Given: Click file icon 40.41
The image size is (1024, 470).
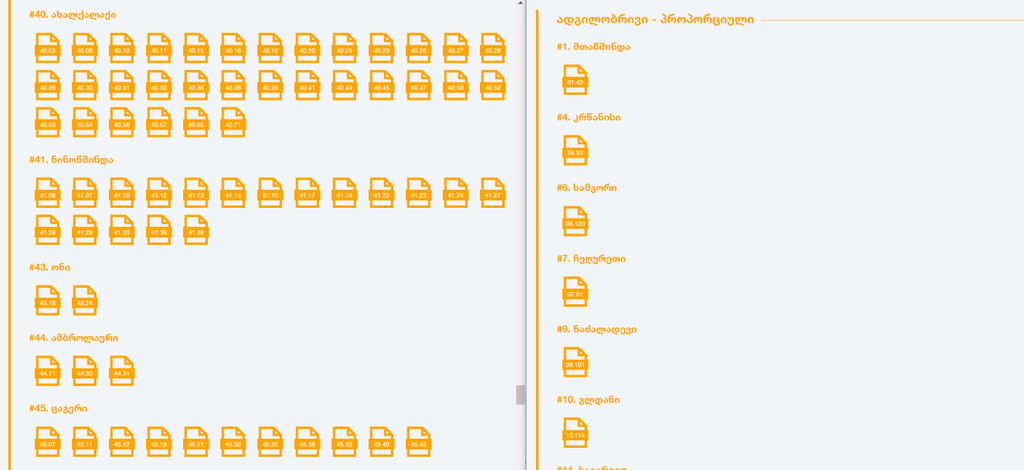Looking at the screenshot, I should point(308,86).
